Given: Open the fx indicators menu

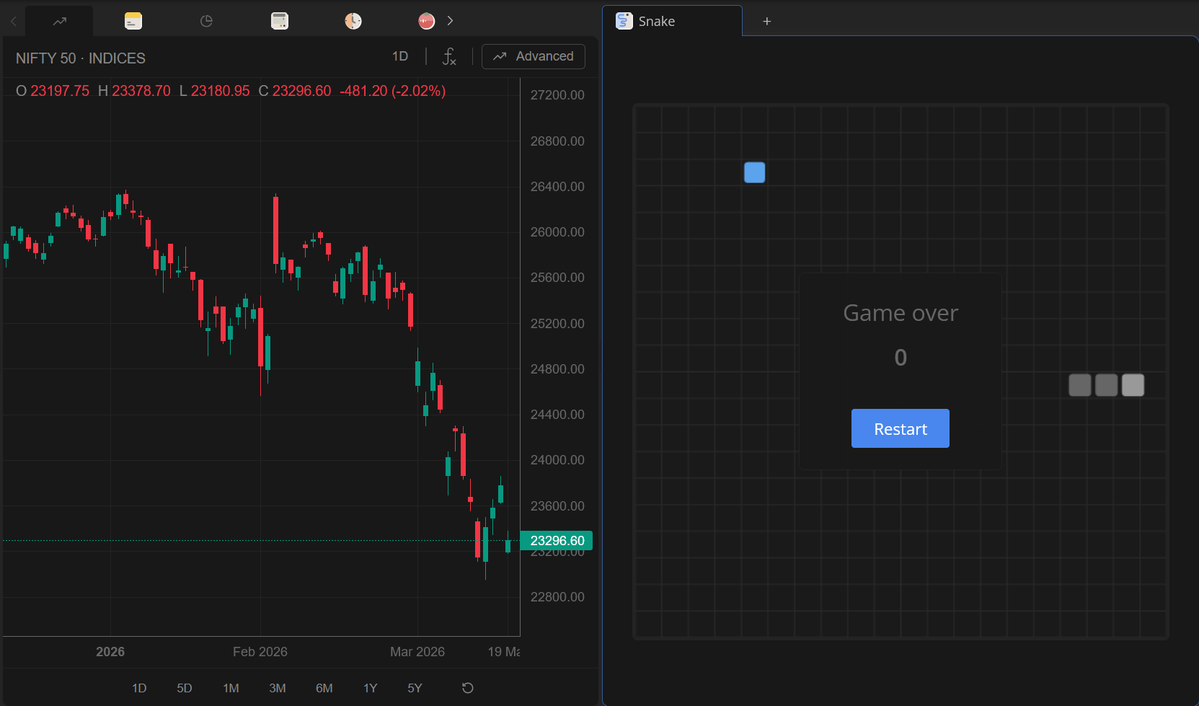Looking at the screenshot, I should click(449, 57).
